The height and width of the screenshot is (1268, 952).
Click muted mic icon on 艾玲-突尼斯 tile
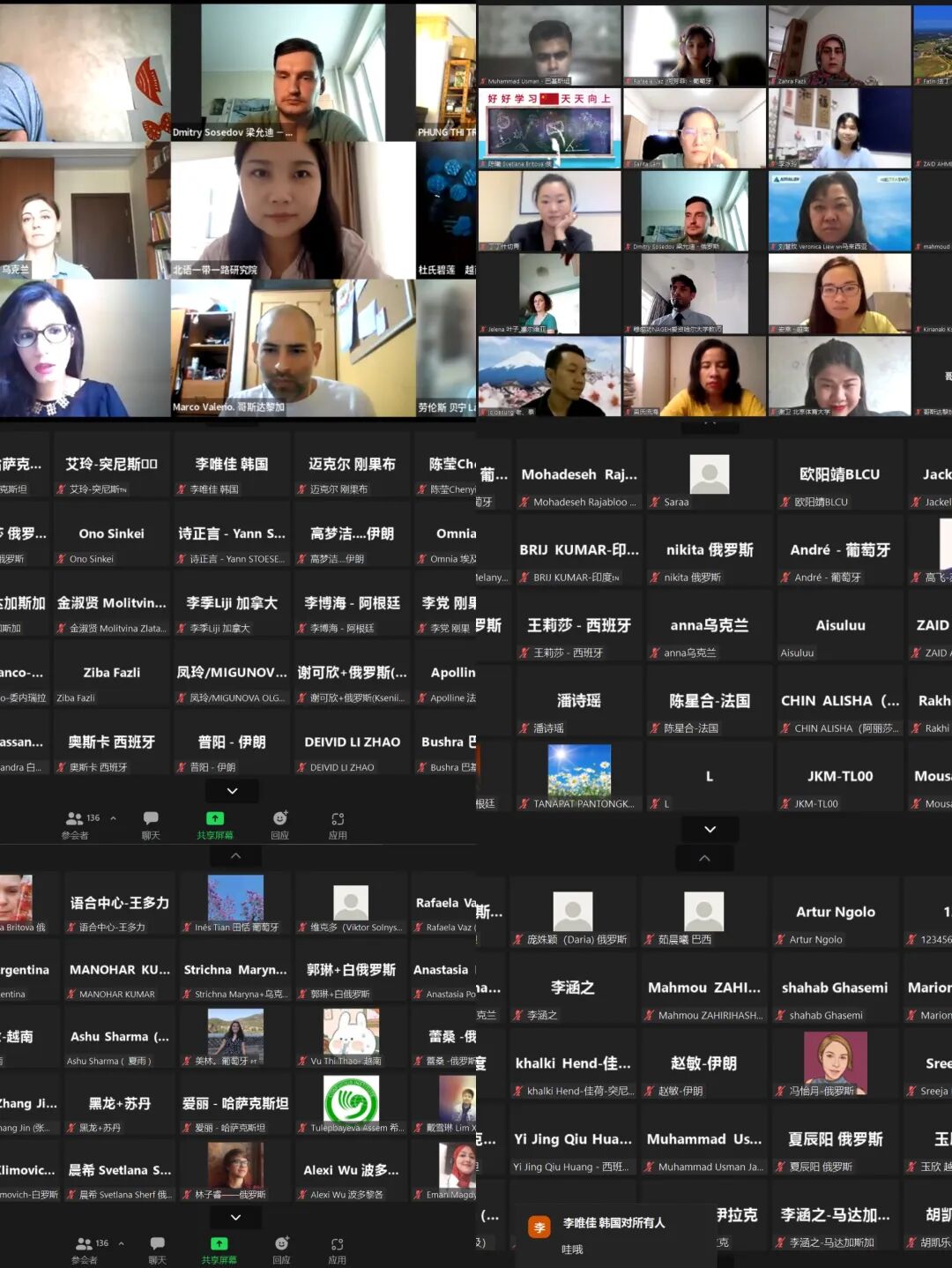point(61,489)
